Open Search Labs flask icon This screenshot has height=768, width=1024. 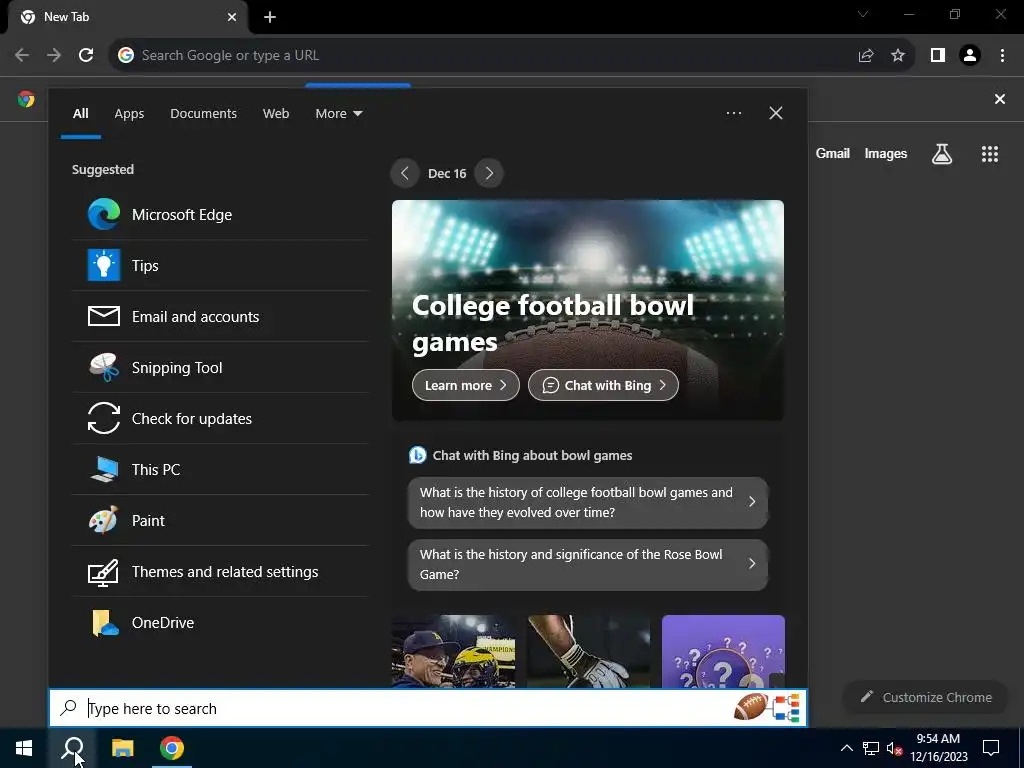[x=942, y=154]
